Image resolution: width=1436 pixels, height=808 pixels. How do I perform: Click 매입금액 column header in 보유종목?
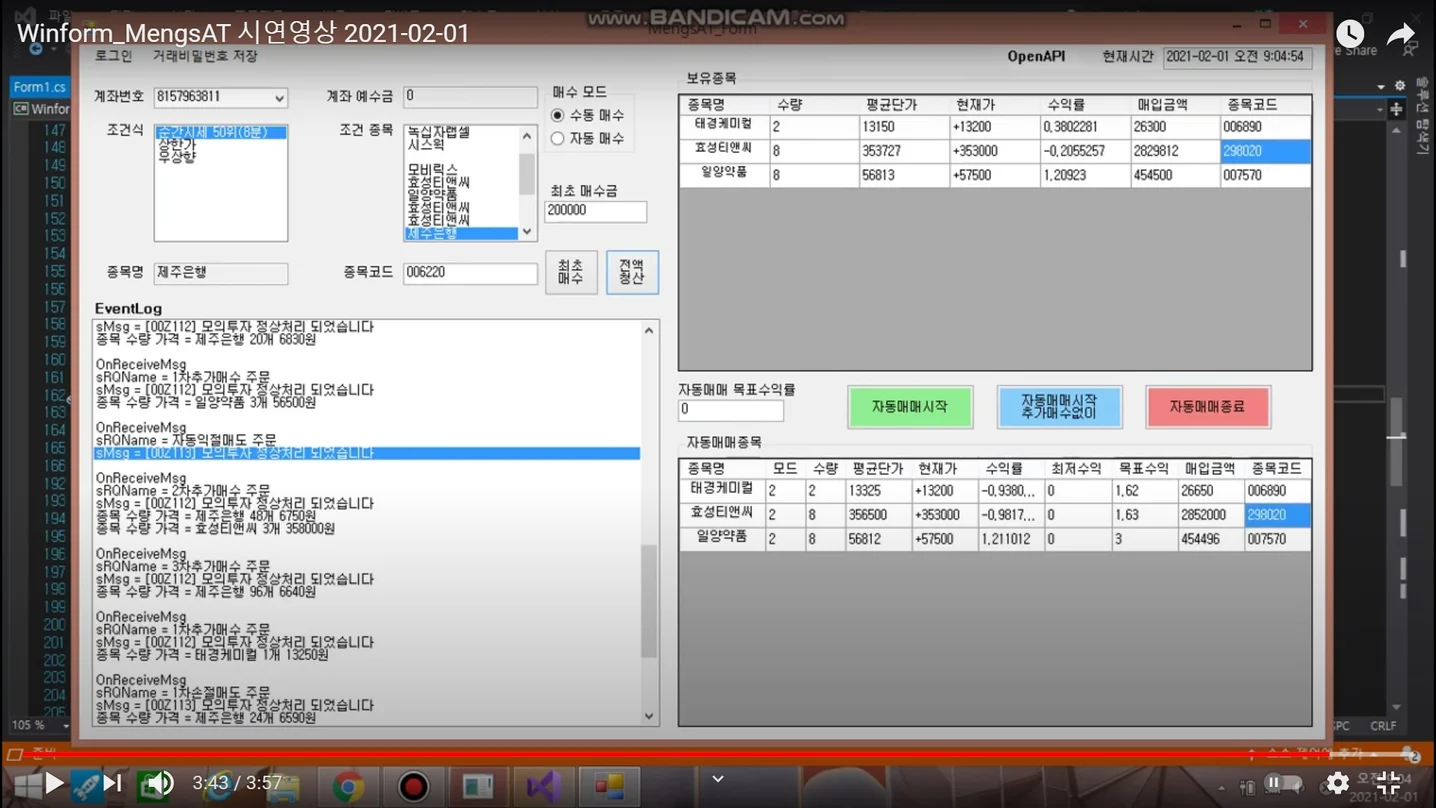pos(1175,104)
